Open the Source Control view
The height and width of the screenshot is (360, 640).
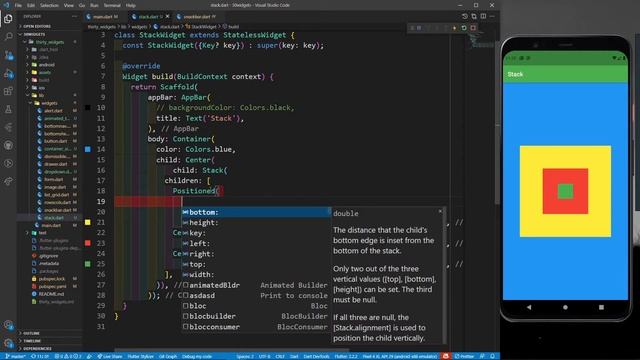point(8,55)
